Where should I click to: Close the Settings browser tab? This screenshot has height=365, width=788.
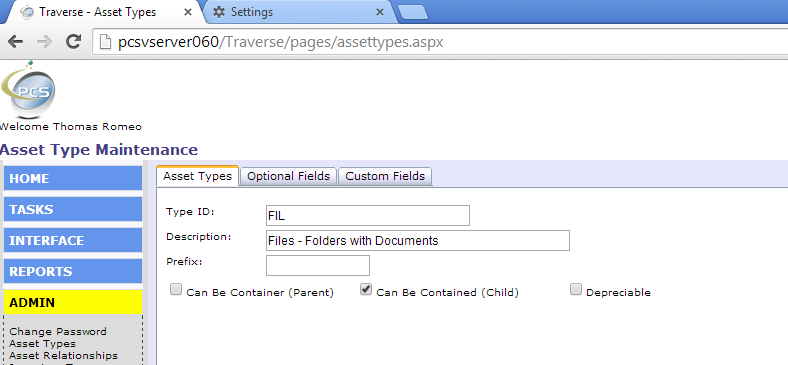pos(380,12)
